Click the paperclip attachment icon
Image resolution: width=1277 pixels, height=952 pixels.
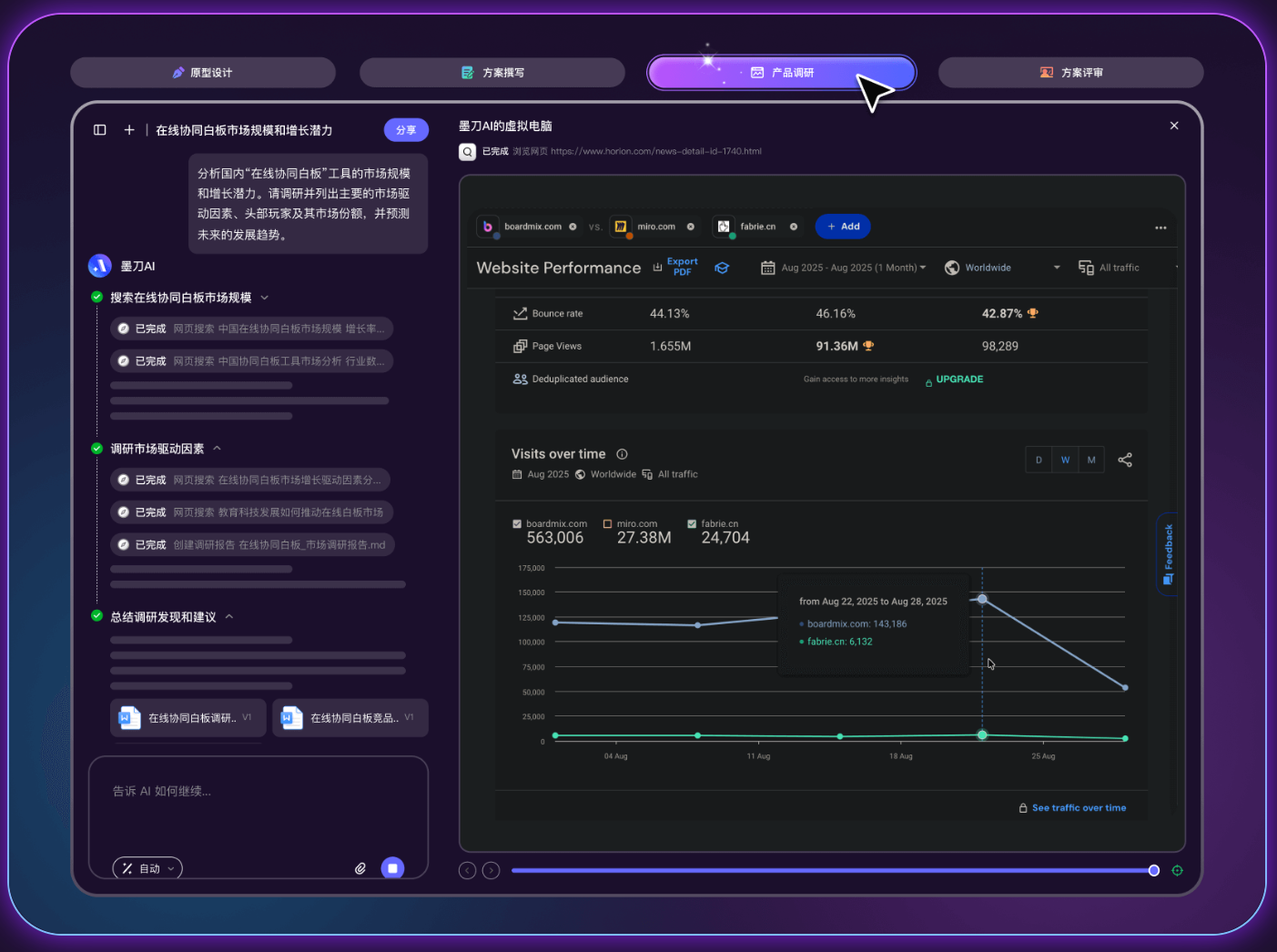coord(360,868)
